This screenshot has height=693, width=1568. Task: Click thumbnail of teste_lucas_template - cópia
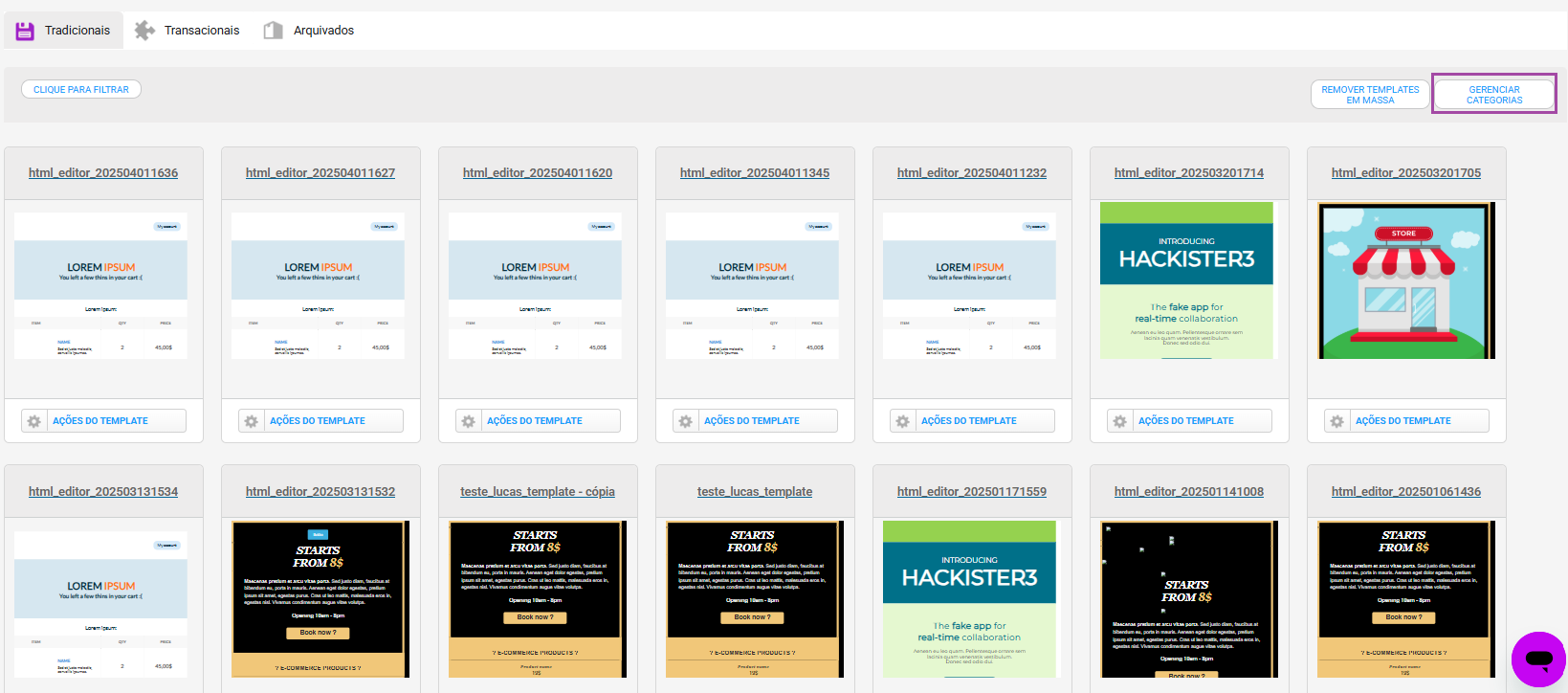pos(538,599)
